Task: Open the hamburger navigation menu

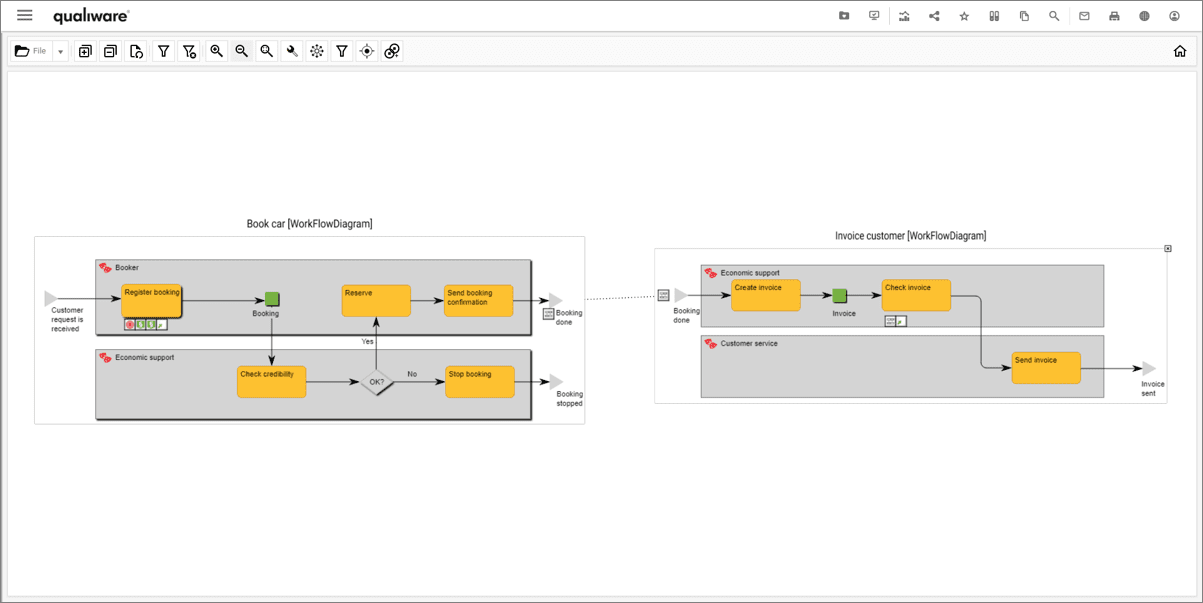Action: pos(25,16)
